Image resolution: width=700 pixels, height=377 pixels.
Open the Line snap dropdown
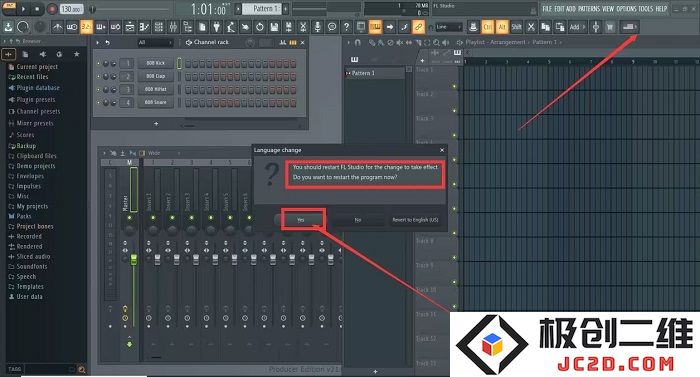448,27
